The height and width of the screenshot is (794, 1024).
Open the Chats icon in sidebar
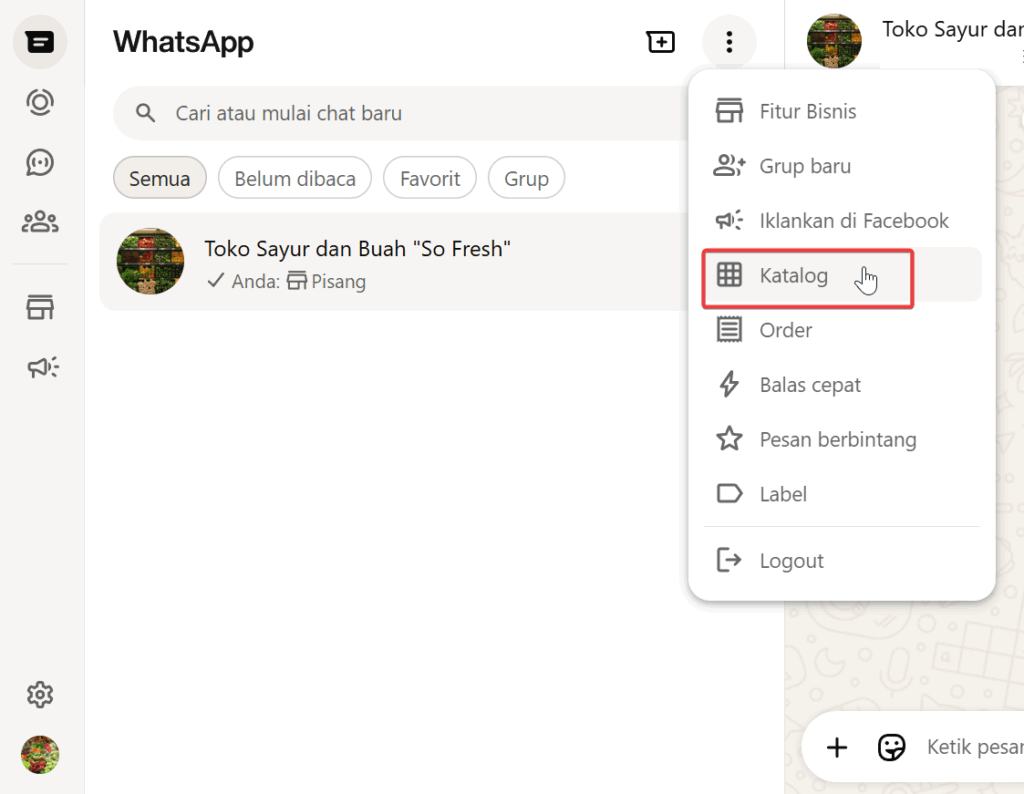tap(40, 42)
